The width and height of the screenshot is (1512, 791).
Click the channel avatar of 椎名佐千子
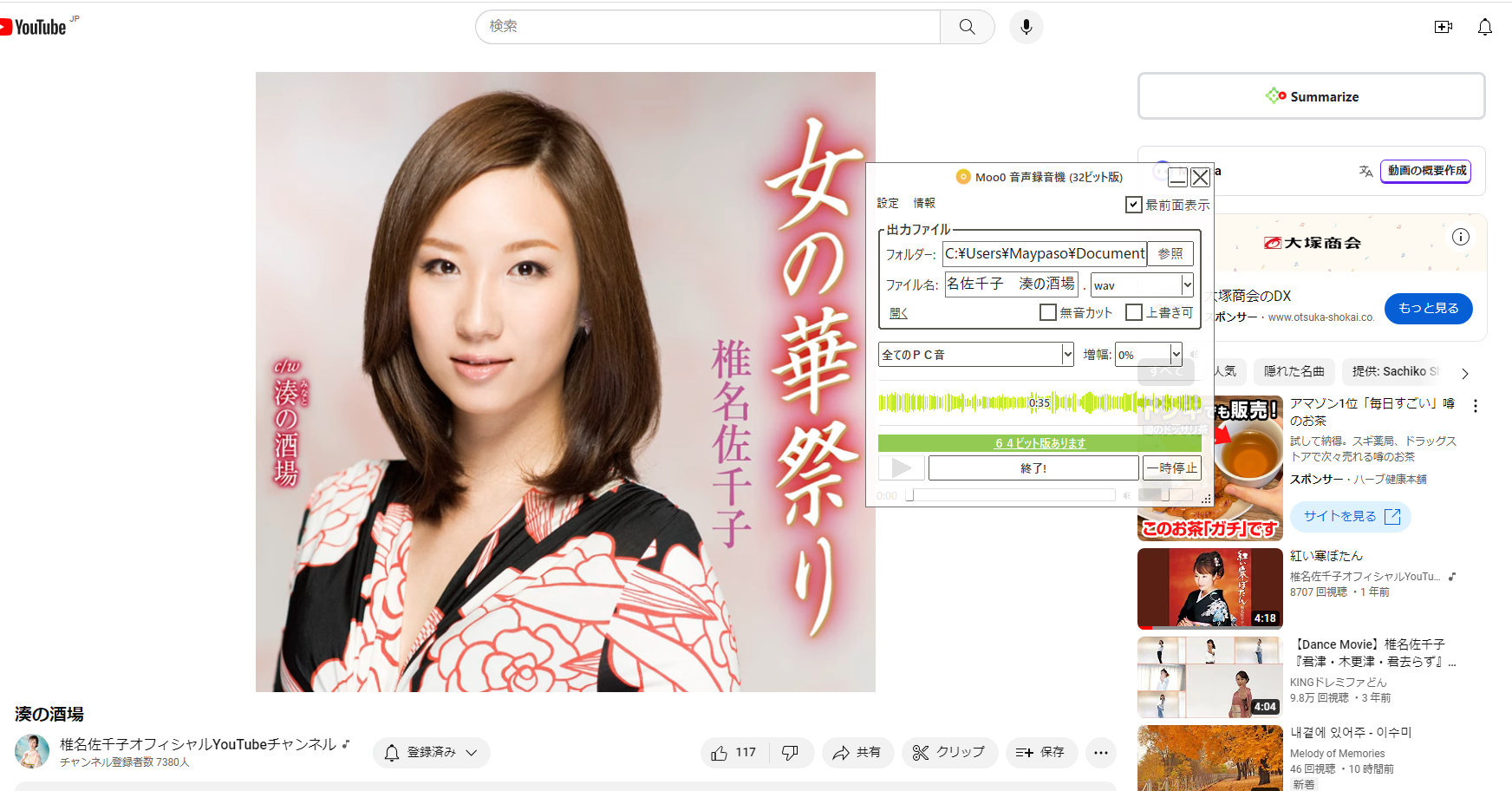coord(32,751)
